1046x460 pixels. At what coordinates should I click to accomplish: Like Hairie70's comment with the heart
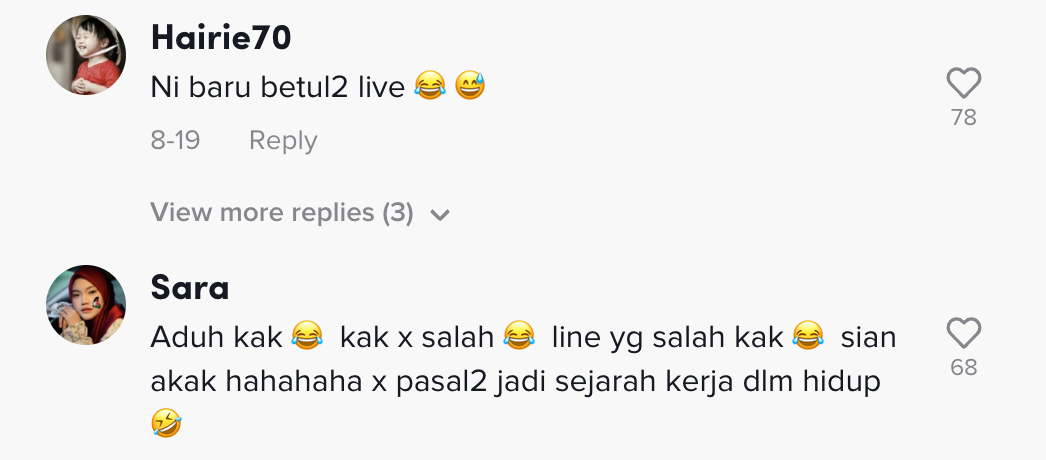coord(963,83)
